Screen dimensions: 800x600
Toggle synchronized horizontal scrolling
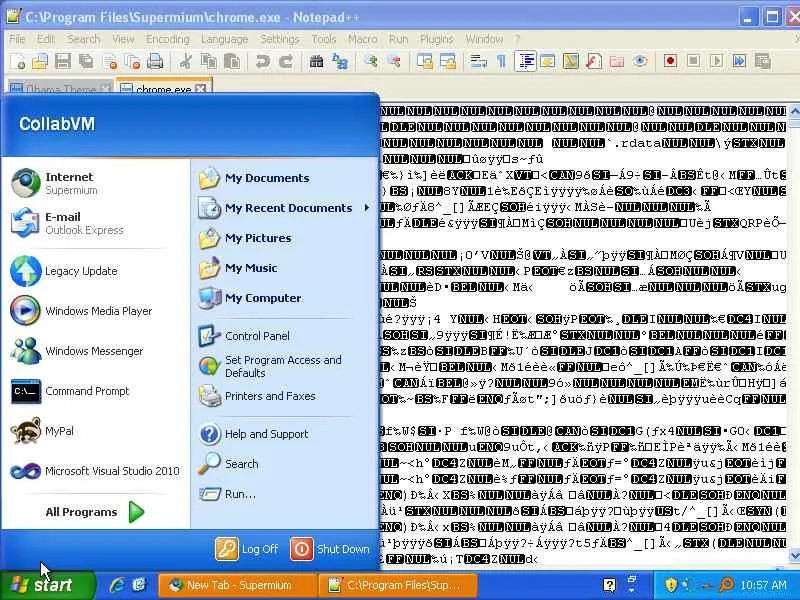pyautogui.click(x=447, y=62)
